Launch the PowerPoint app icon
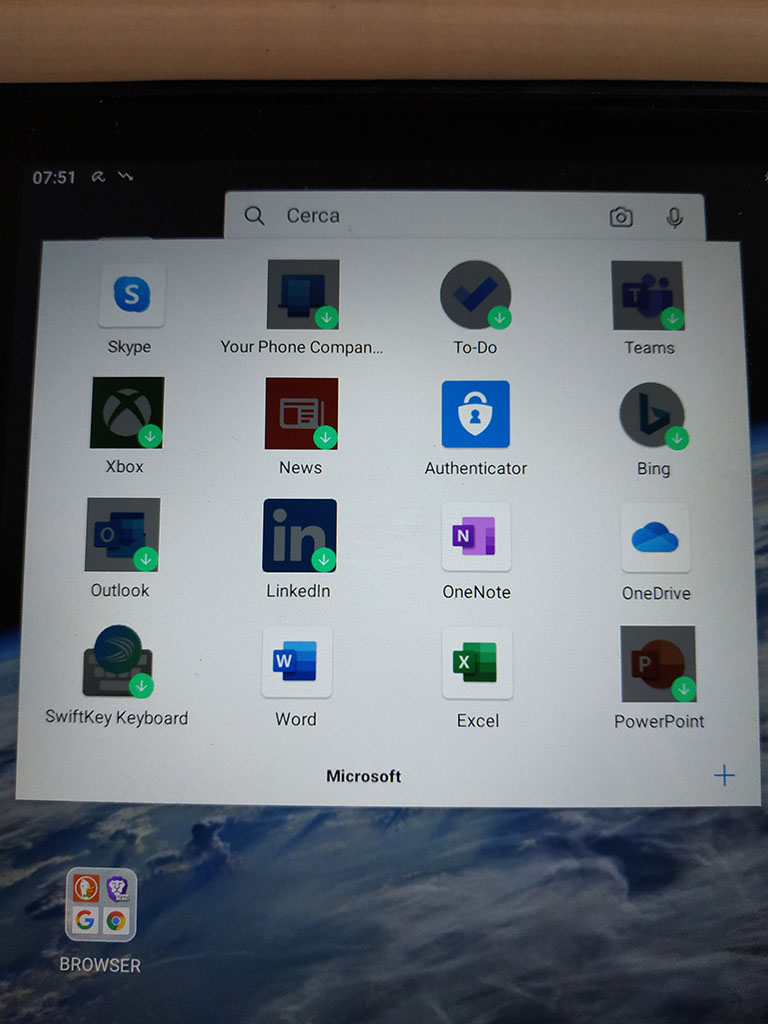This screenshot has height=1024, width=768. click(x=658, y=664)
